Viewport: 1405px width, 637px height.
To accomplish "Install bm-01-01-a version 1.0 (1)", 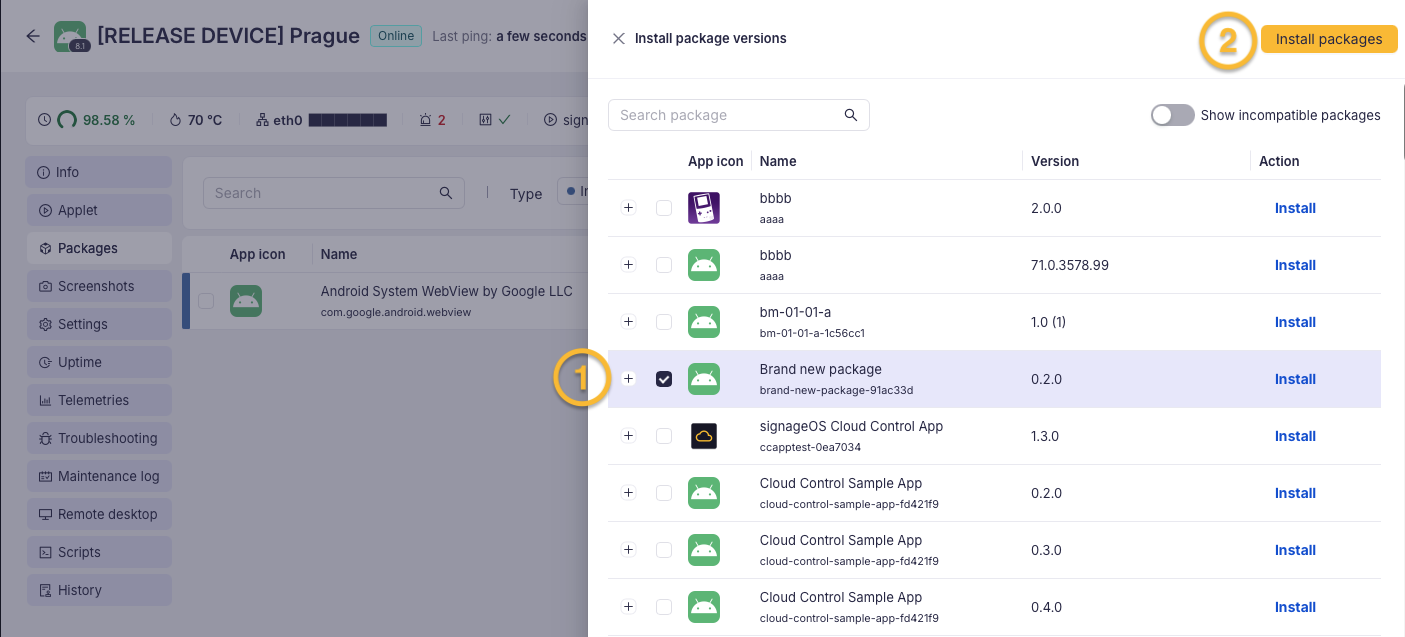I will [x=1295, y=322].
